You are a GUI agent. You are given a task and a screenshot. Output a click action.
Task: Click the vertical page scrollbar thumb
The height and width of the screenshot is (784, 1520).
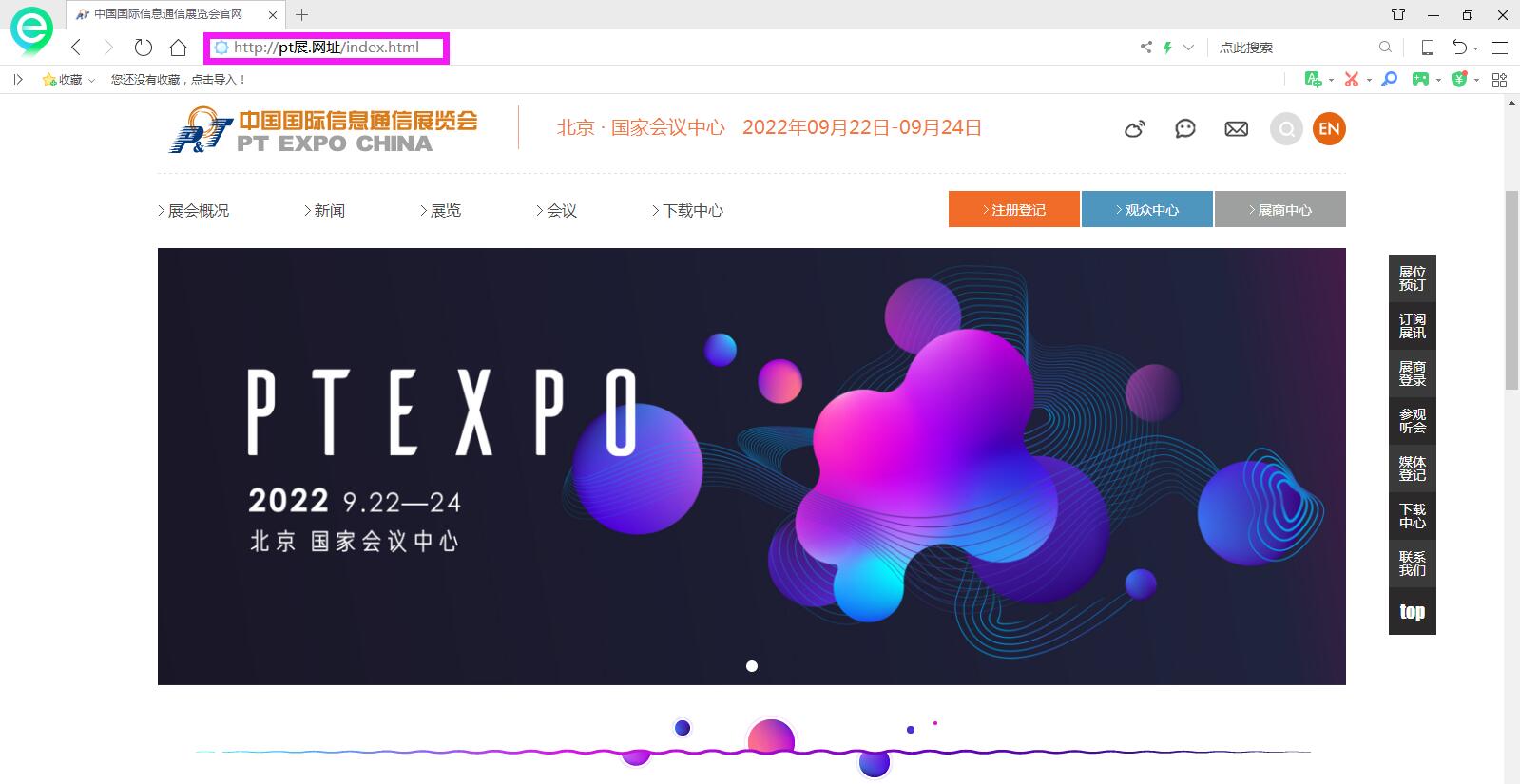(x=1511, y=290)
